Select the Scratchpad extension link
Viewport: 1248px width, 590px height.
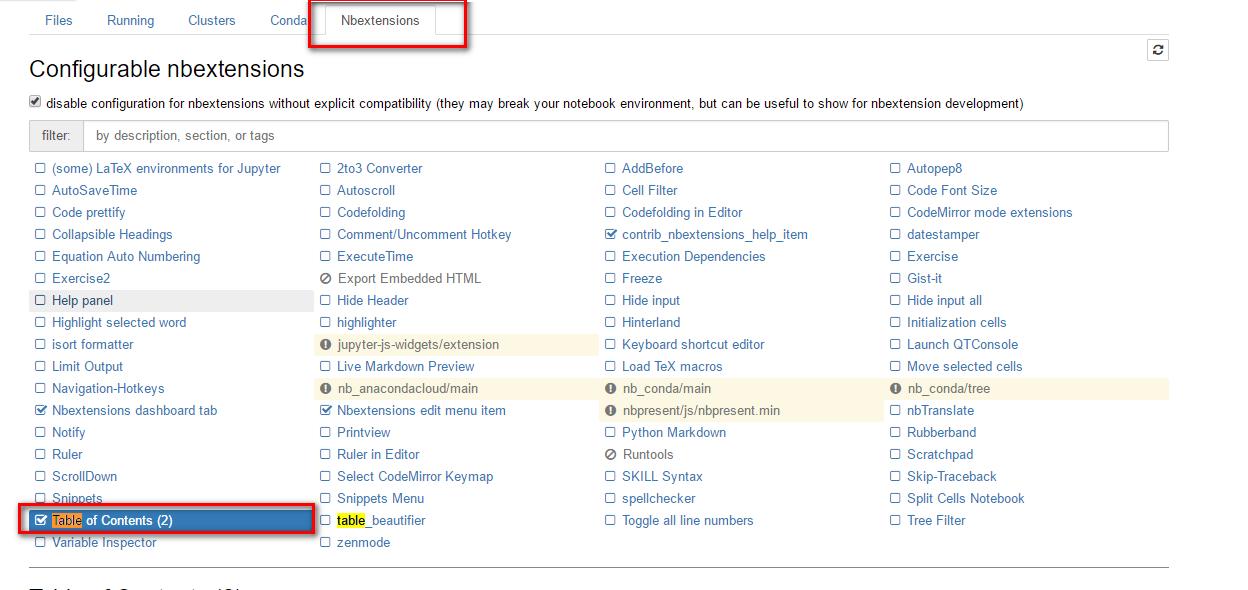940,455
